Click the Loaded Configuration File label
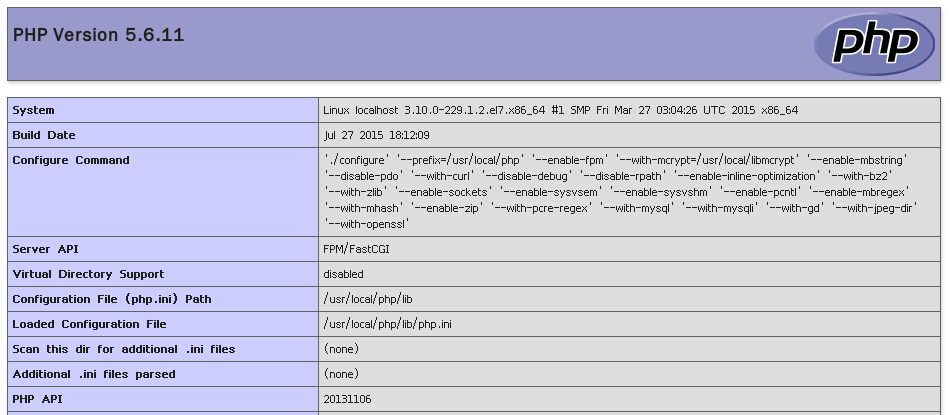950x415 pixels. [90, 324]
